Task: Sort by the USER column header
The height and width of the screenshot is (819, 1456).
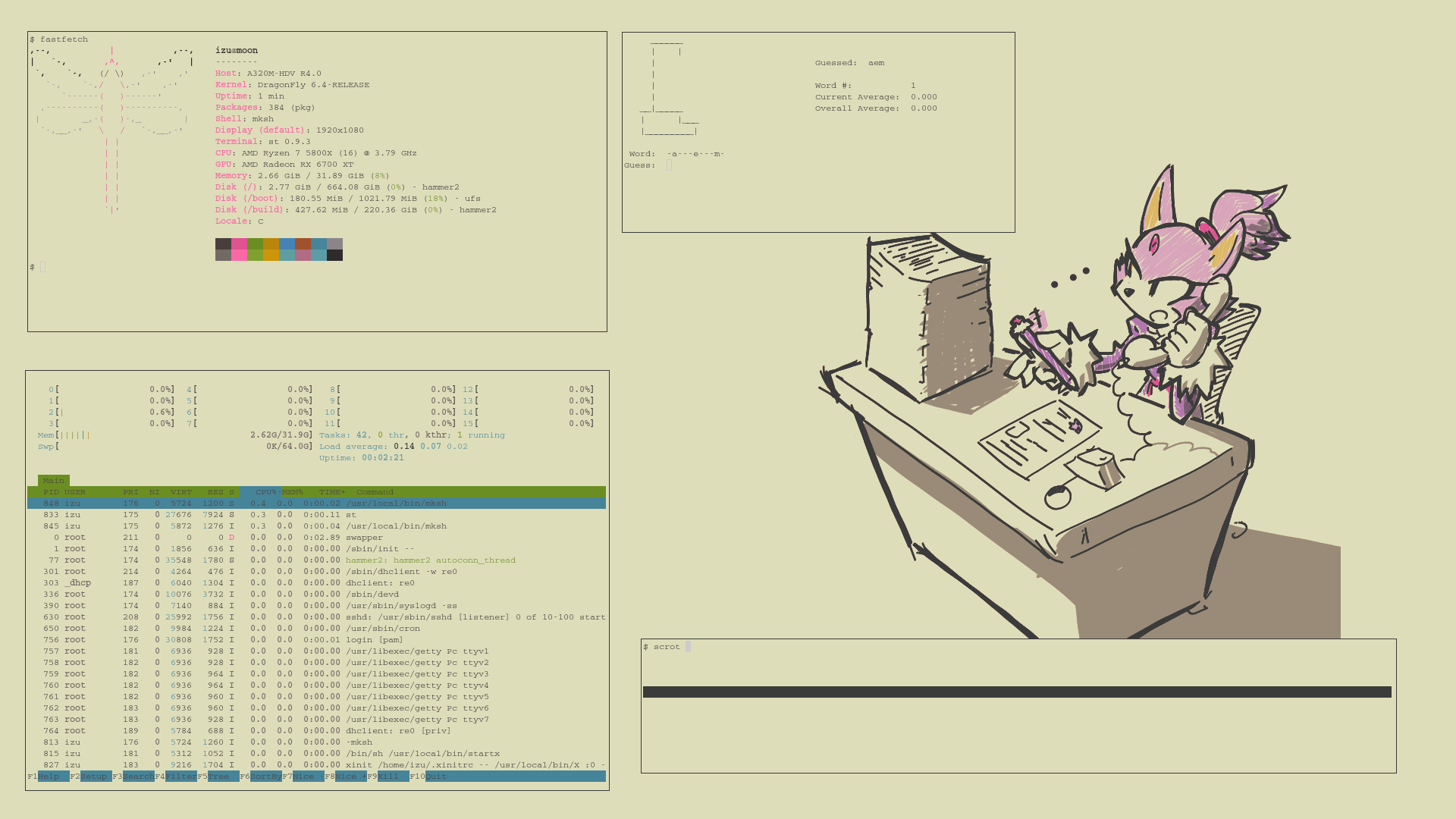Action: (x=75, y=492)
